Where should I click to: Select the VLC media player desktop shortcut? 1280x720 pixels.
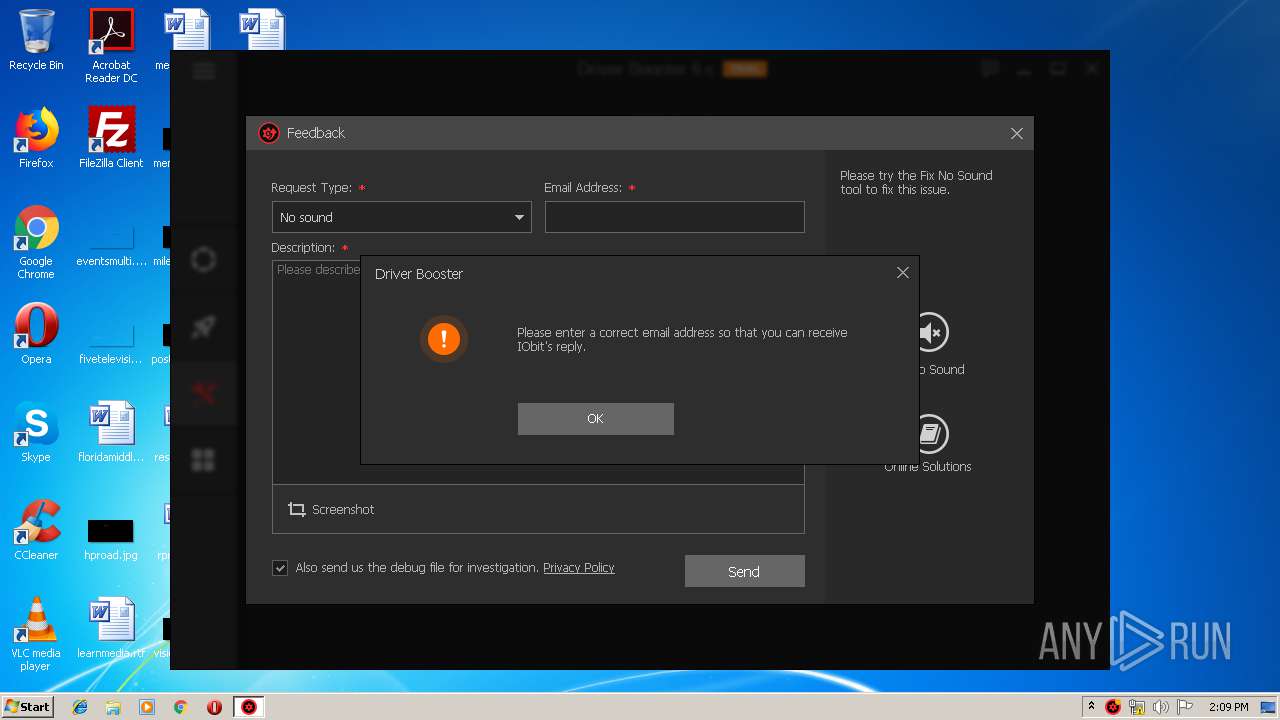click(36, 635)
